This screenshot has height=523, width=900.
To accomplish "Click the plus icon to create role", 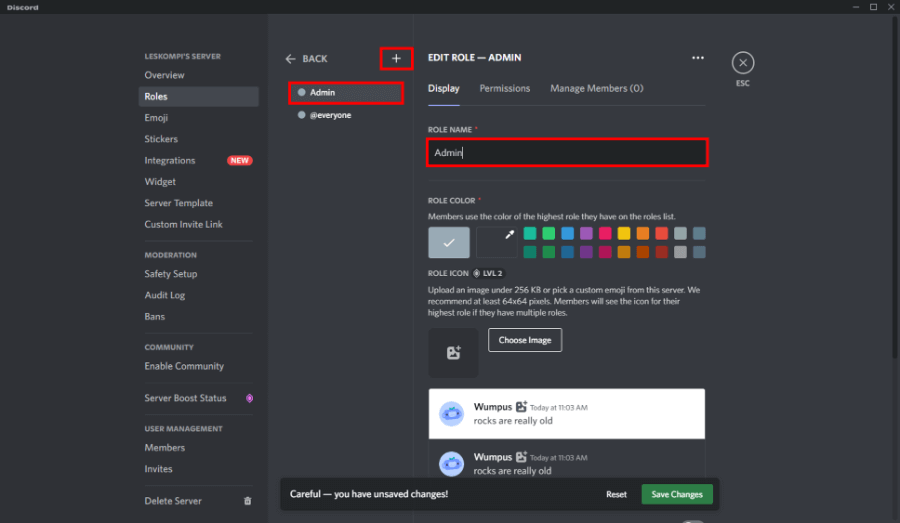I will coord(396,59).
